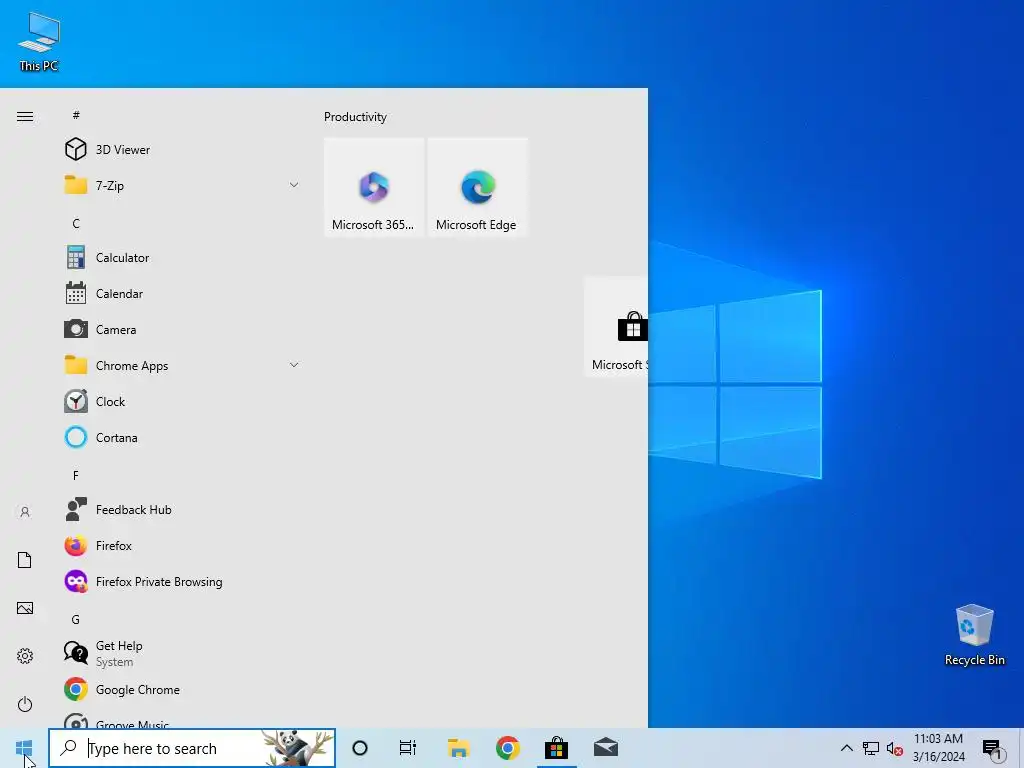Open Calendar app in Start menu

coord(182,293)
